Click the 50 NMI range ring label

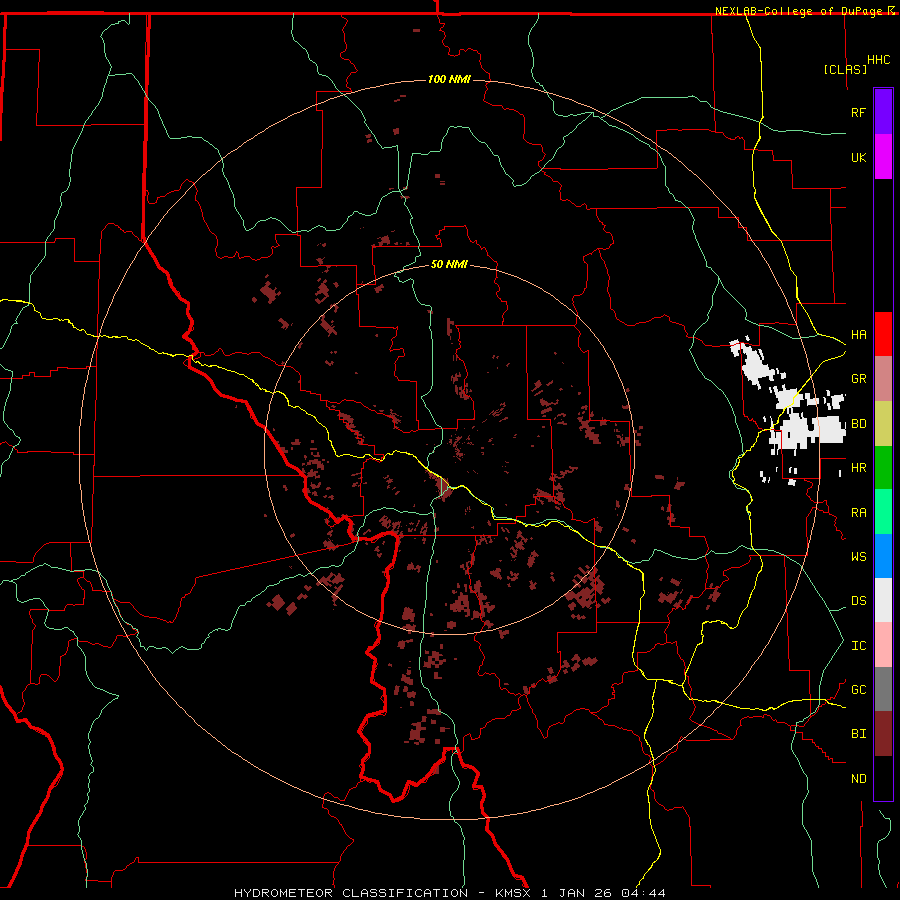point(449,264)
